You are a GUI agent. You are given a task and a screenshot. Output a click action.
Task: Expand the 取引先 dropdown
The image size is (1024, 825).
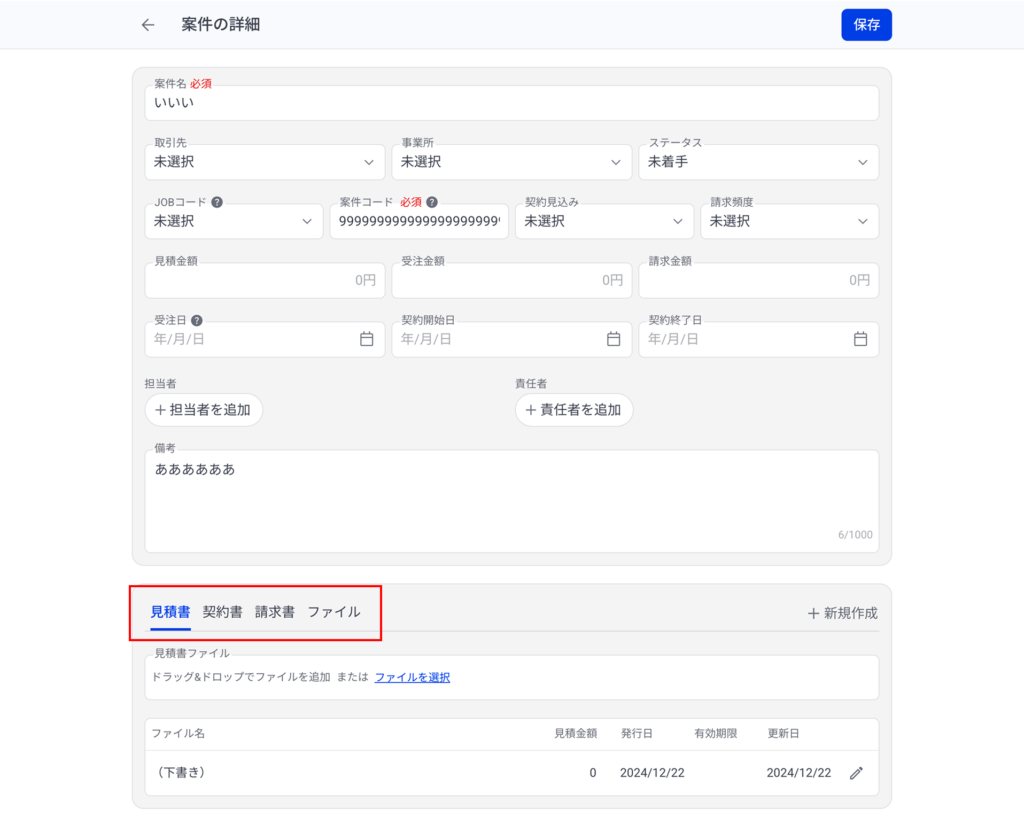(264, 162)
